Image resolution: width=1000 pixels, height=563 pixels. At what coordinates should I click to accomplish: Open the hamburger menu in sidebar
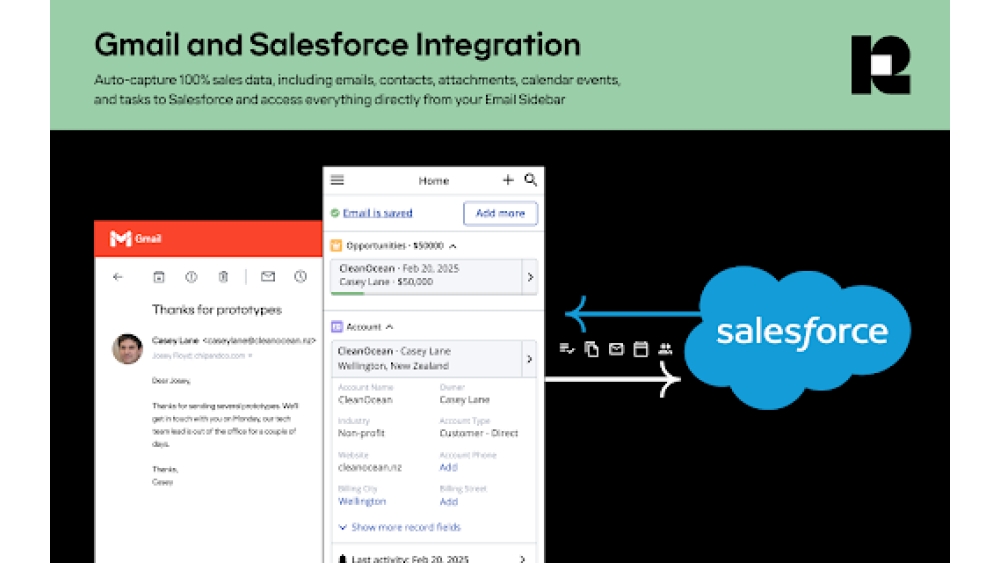337,180
